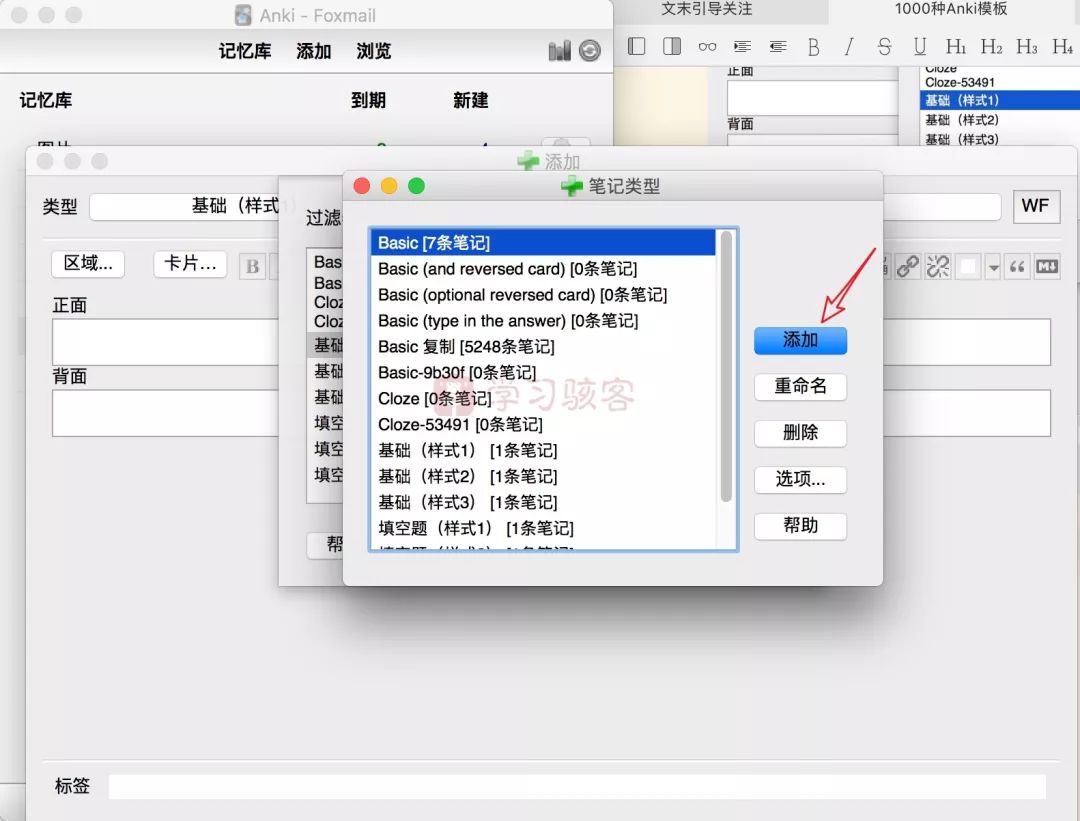Apply H2 heading format

tap(991, 47)
